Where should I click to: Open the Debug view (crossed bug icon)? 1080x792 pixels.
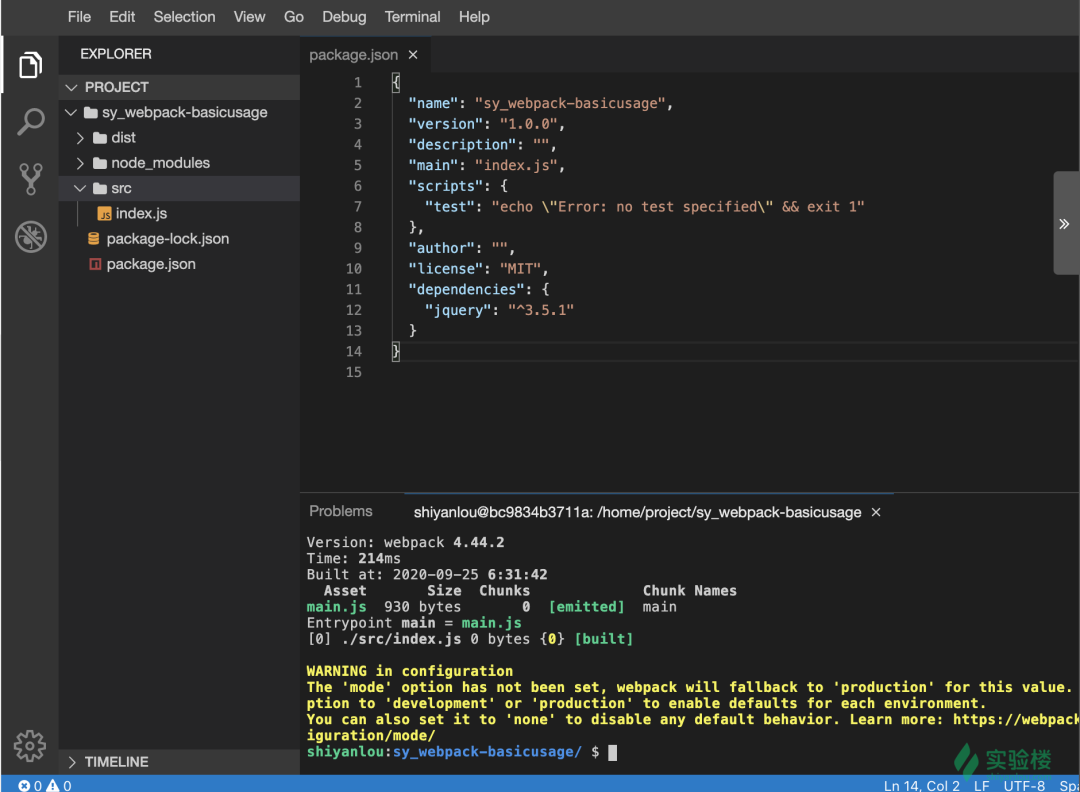click(x=30, y=236)
